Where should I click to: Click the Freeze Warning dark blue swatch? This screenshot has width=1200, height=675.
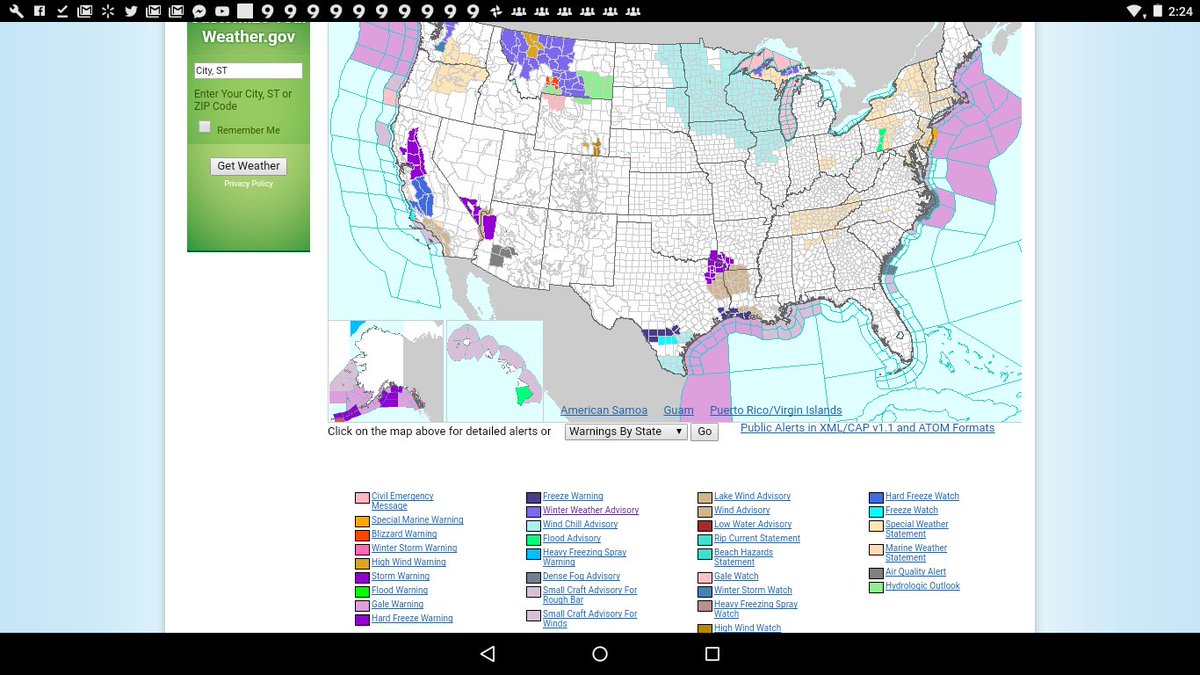tap(534, 498)
